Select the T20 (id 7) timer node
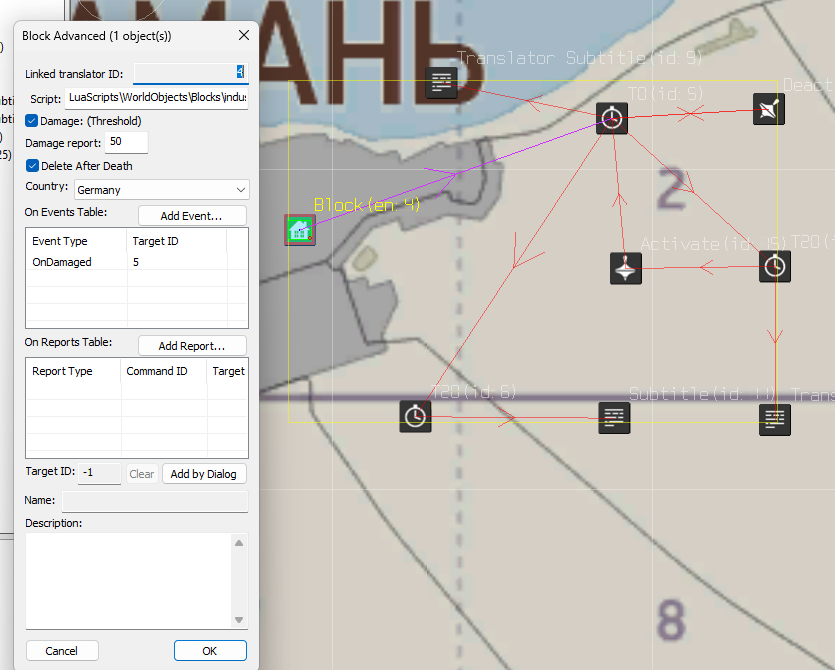 (x=775, y=266)
